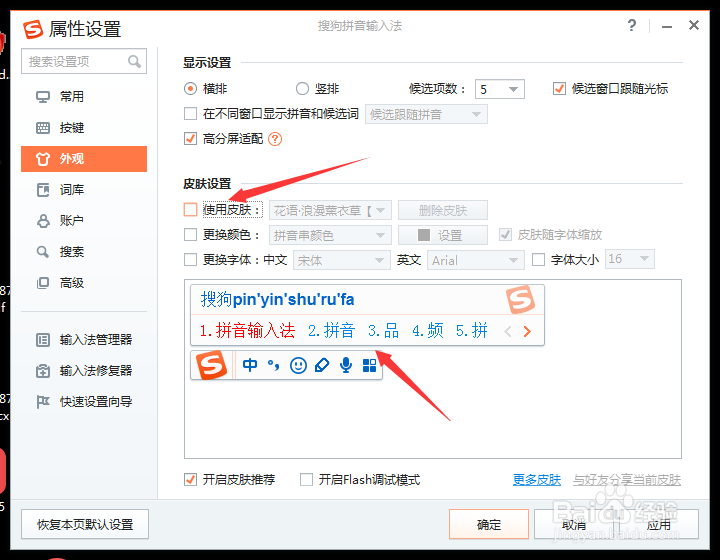720x560 pixels.
Task: Enable 开启Flash调试模式 checkbox
Action: [x=306, y=480]
